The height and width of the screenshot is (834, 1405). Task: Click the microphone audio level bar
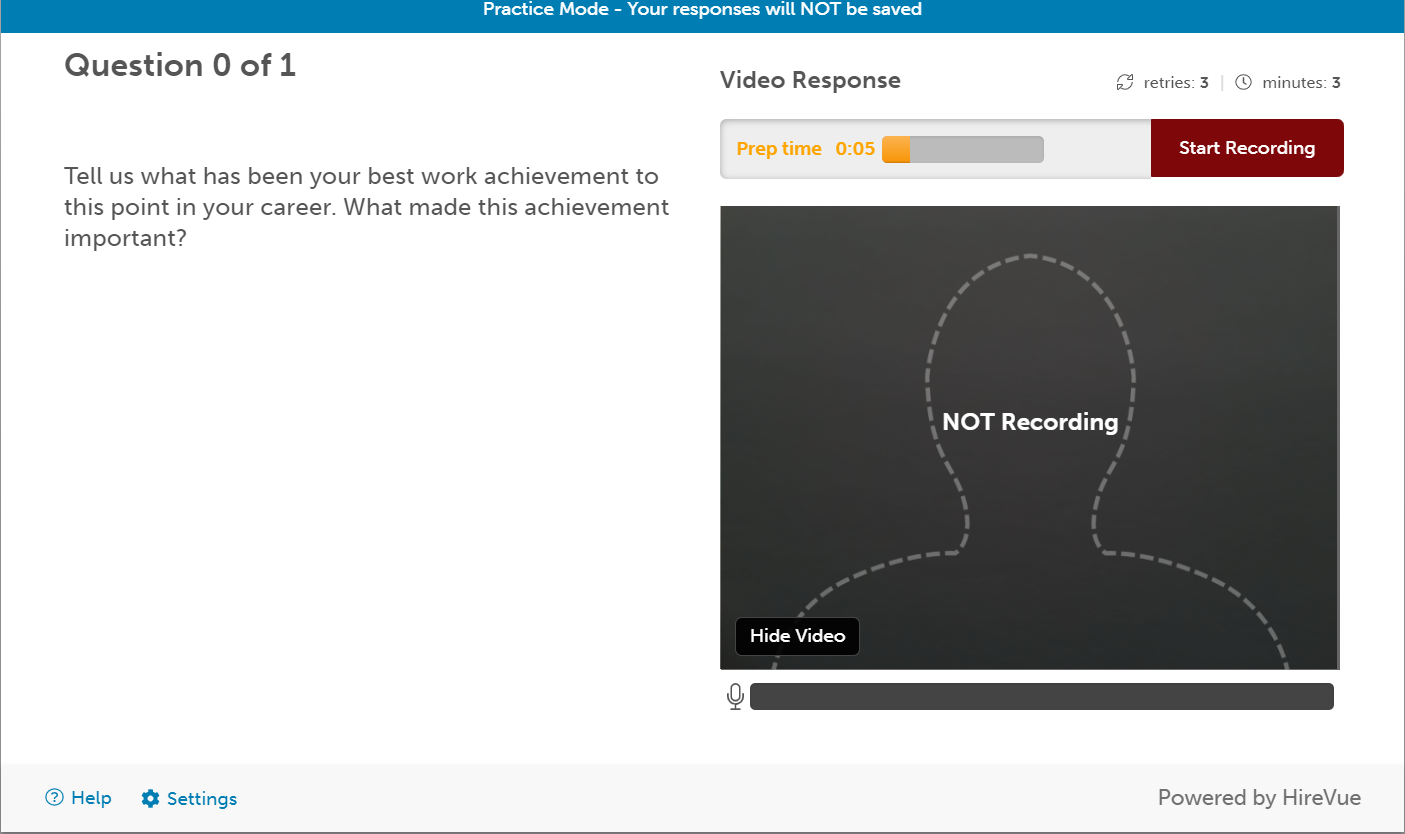point(1042,697)
